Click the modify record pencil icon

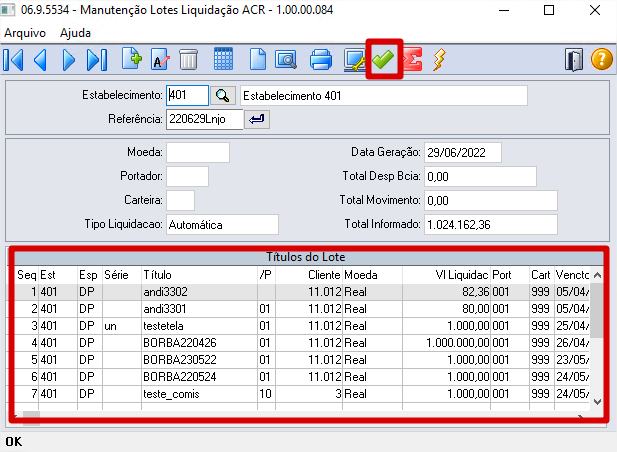click(x=160, y=59)
